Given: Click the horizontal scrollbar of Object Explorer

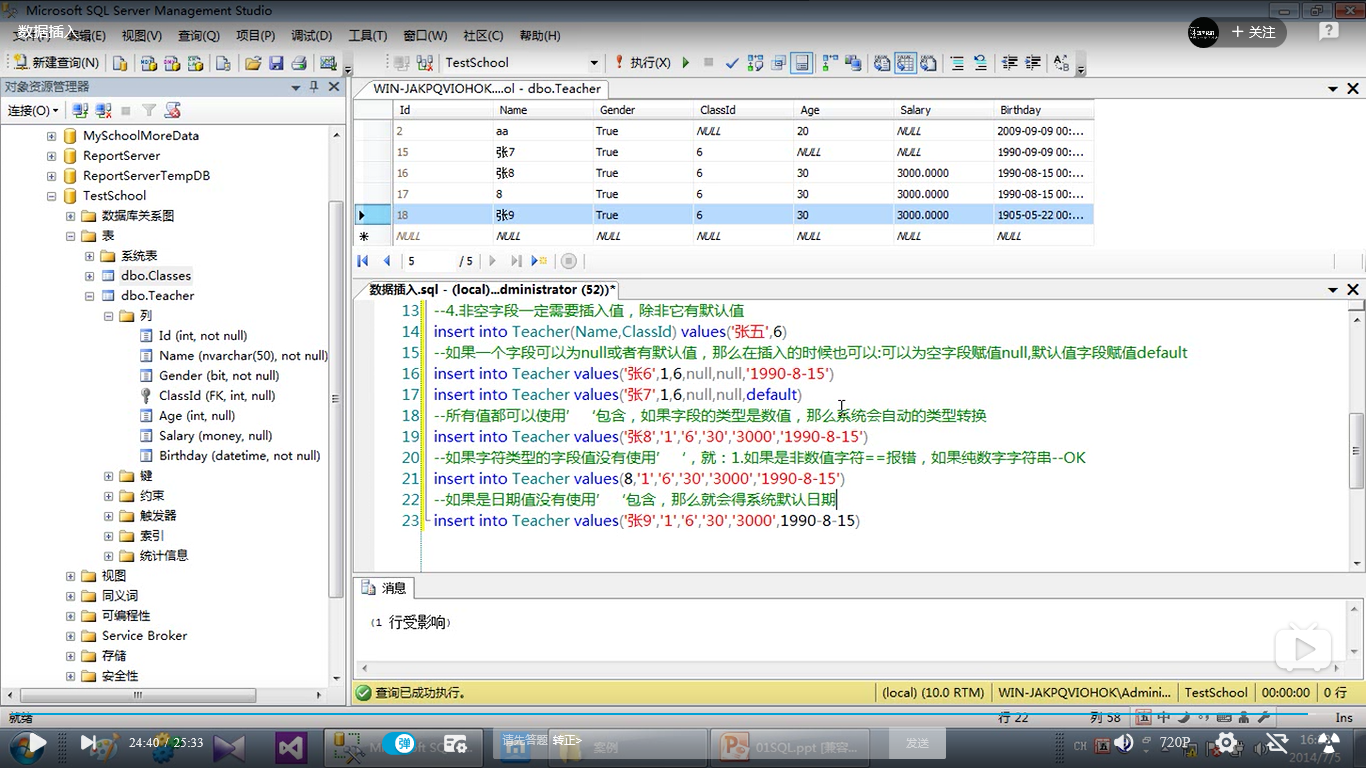Looking at the screenshot, I should 165,696.
